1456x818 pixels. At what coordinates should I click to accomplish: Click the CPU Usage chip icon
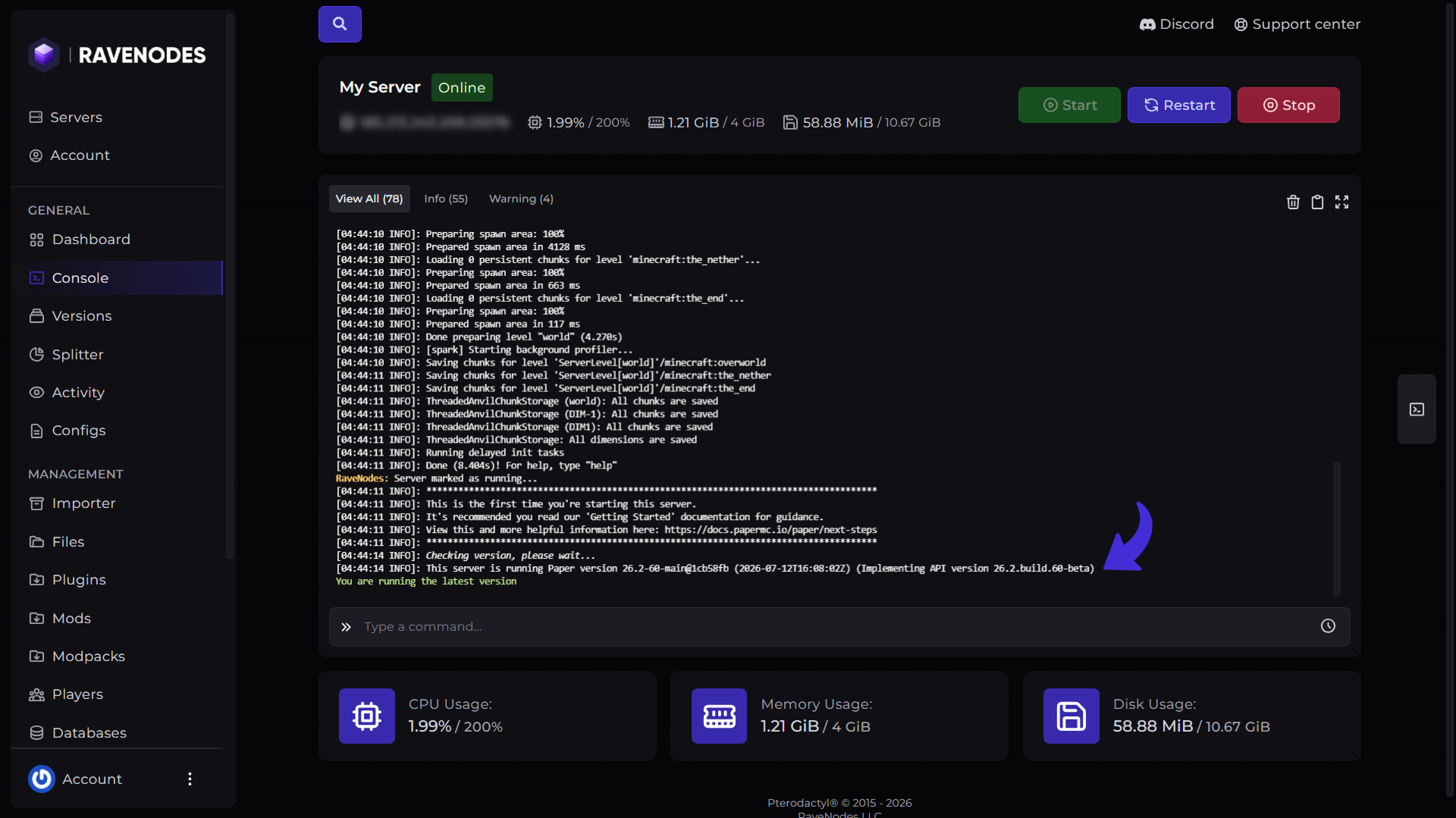point(366,716)
